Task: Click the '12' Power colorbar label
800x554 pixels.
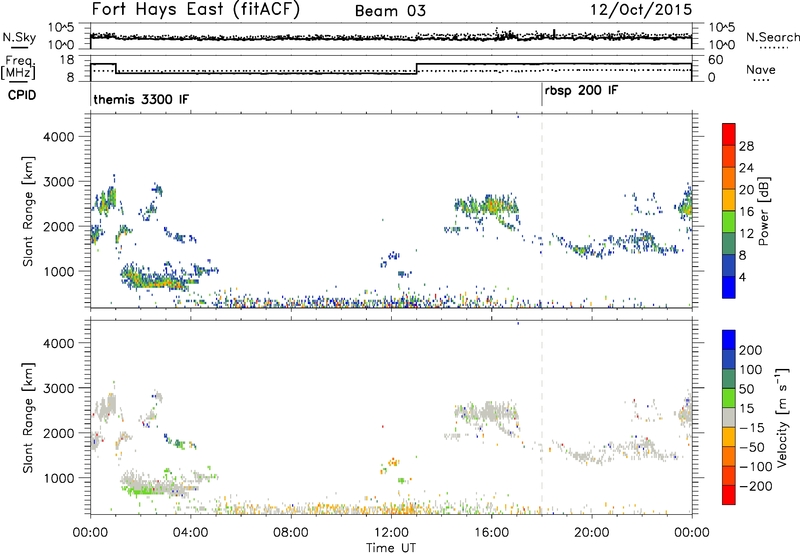Action: [746, 234]
